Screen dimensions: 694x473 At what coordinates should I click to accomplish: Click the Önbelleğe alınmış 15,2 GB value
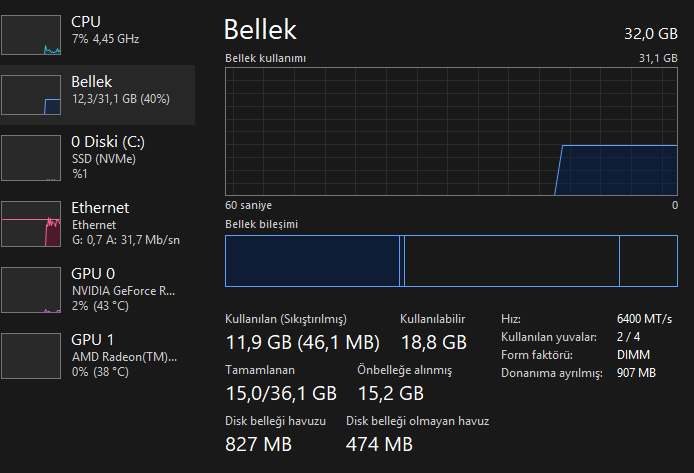click(x=391, y=393)
